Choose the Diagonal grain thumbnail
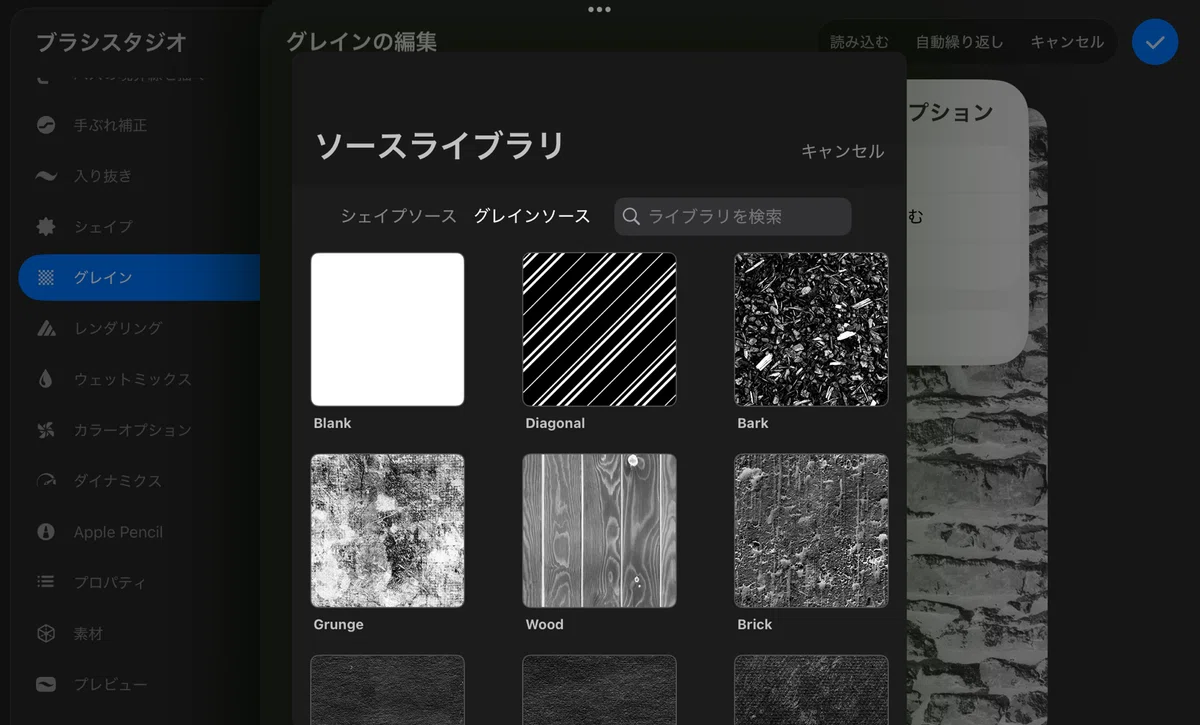The image size is (1200, 725). pyautogui.click(x=599, y=329)
